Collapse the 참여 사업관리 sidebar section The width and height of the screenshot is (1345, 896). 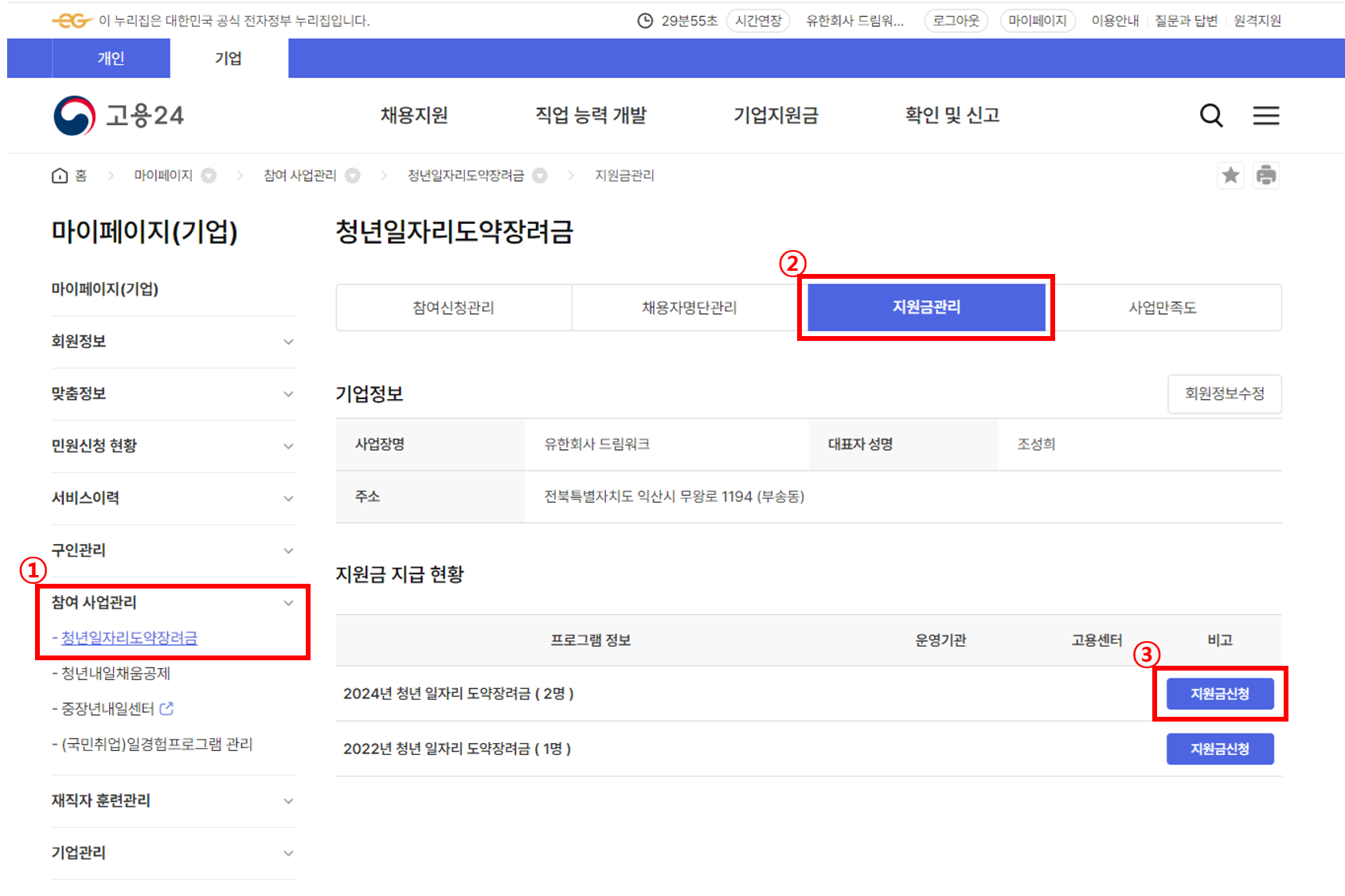pyautogui.click(x=174, y=602)
